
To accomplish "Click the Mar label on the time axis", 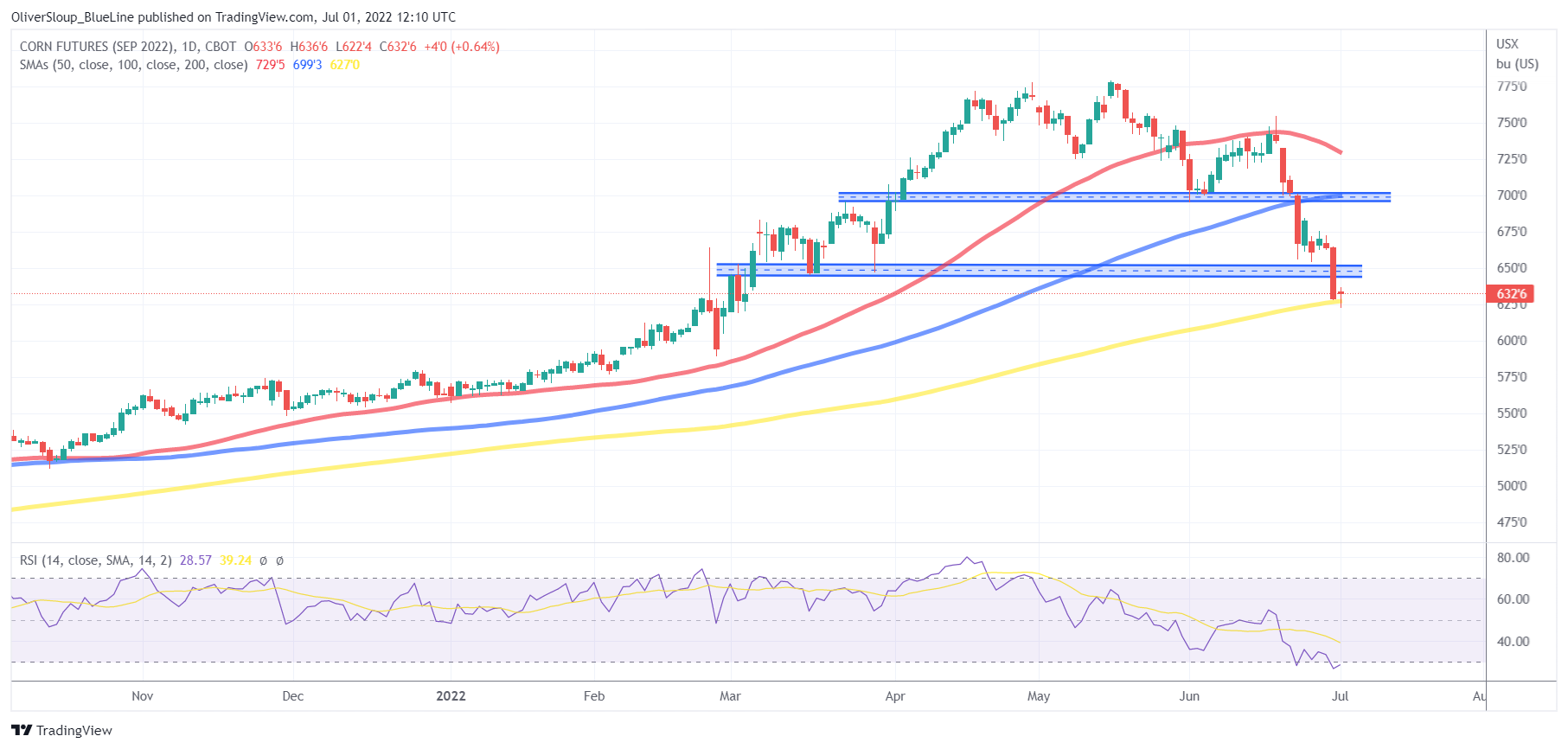I will pos(731,696).
